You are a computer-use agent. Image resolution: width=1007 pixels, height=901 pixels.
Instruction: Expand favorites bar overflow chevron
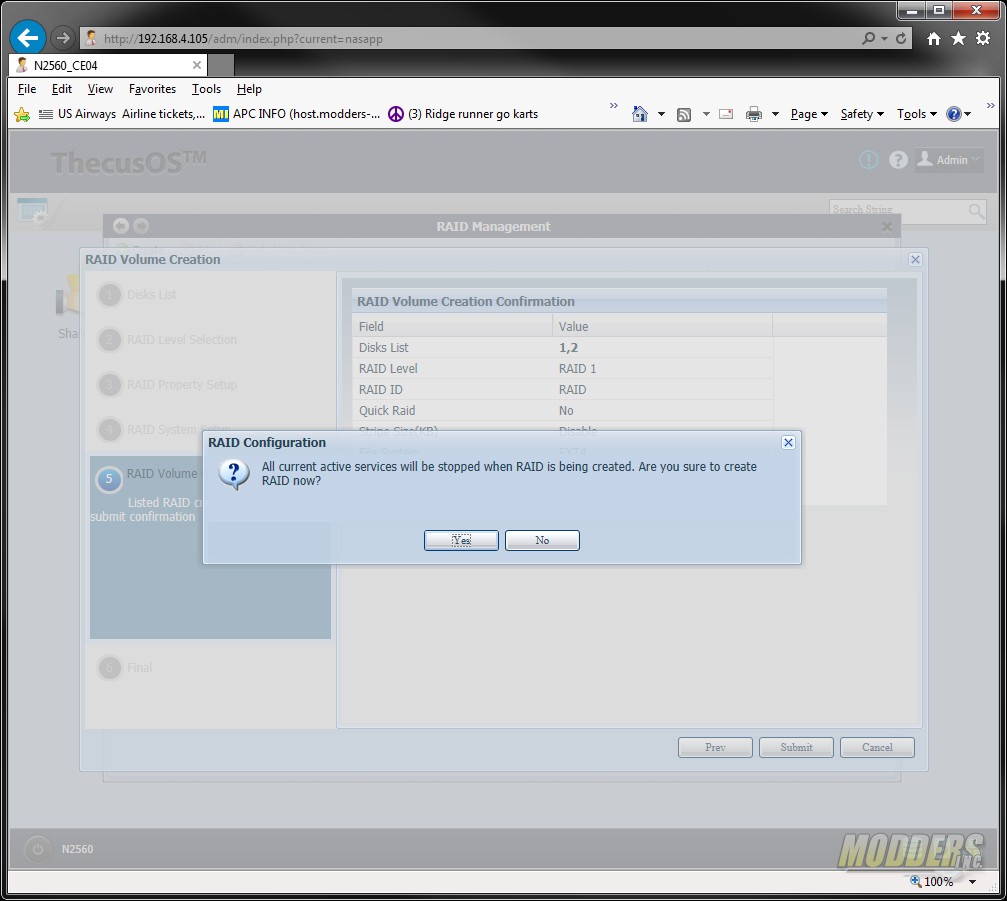(613, 105)
